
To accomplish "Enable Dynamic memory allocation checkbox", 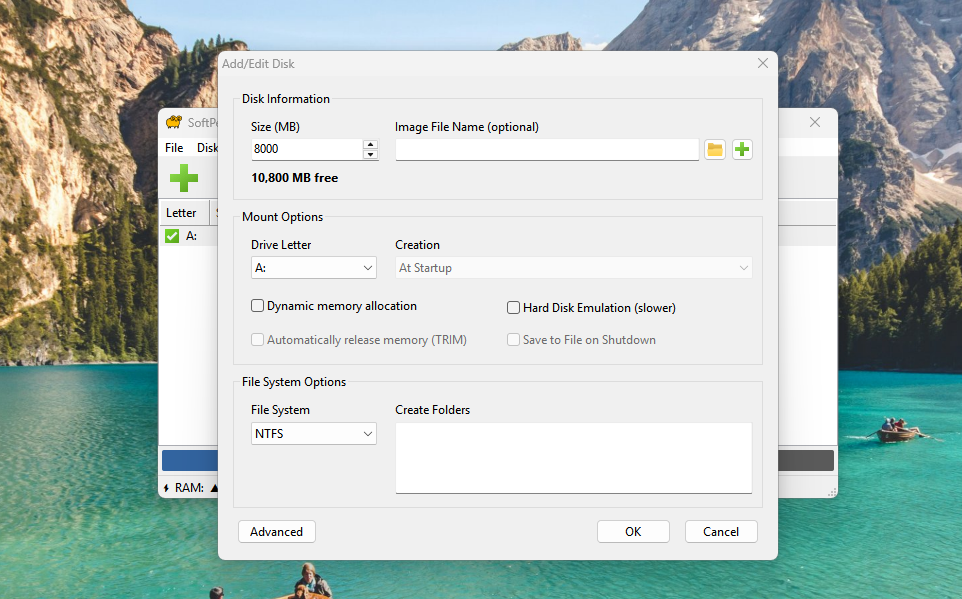I will pyautogui.click(x=258, y=306).
